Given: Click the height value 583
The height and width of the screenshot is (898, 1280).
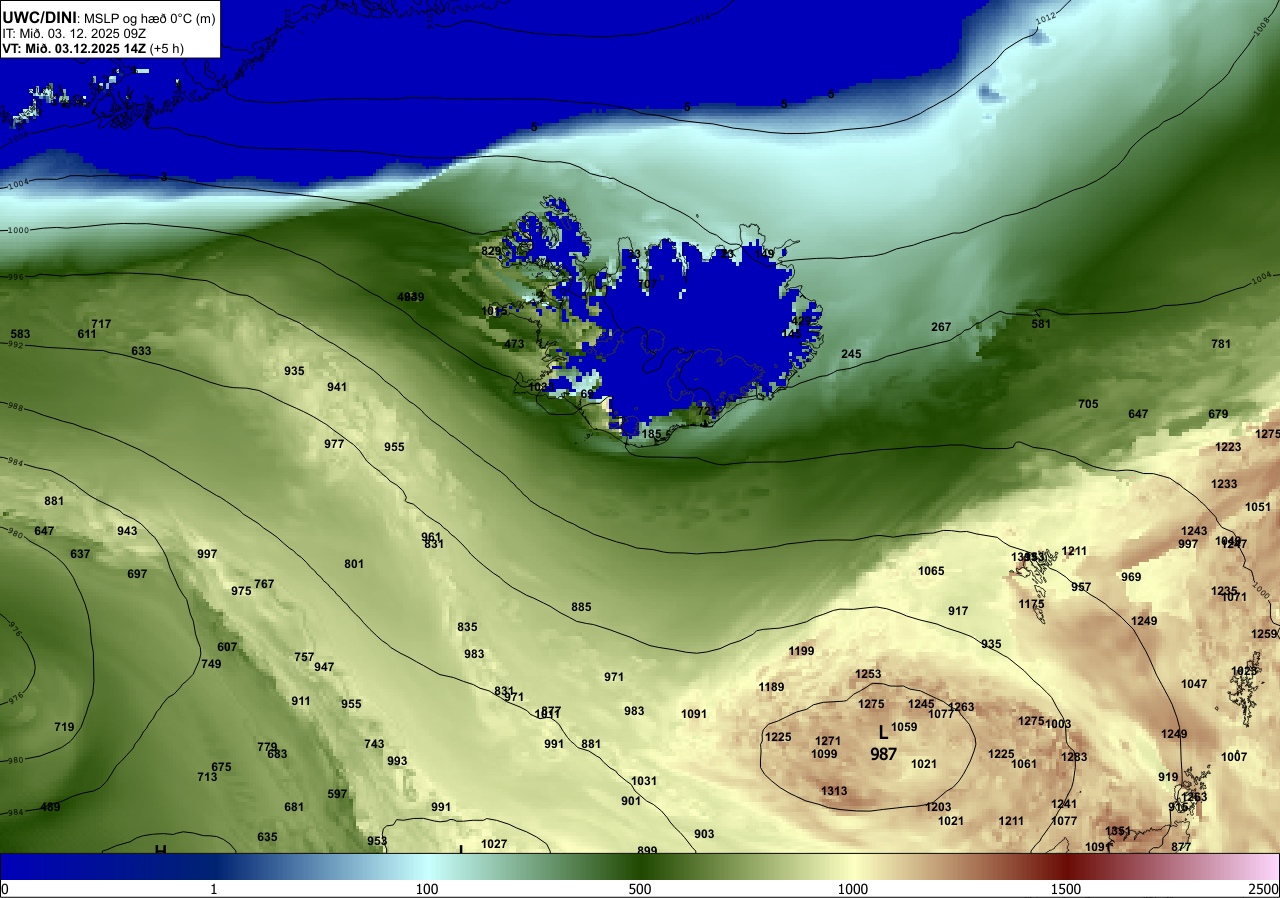Looking at the screenshot, I should click(x=20, y=334).
